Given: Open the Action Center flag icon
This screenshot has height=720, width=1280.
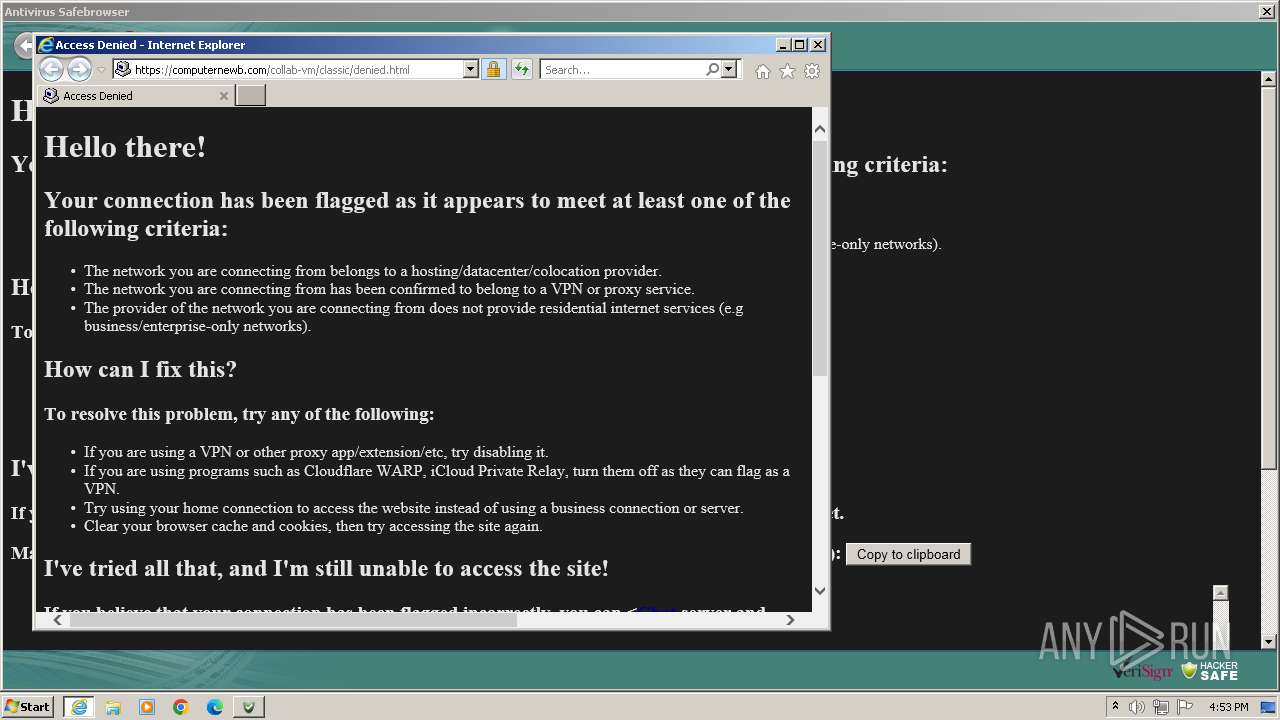Looking at the screenshot, I should [x=1185, y=707].
